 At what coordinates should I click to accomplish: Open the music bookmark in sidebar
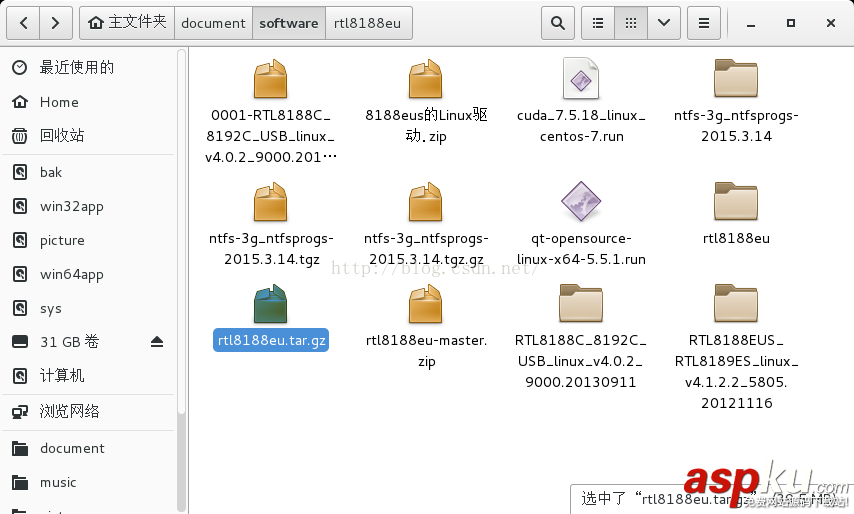click(x=90, y=482)
